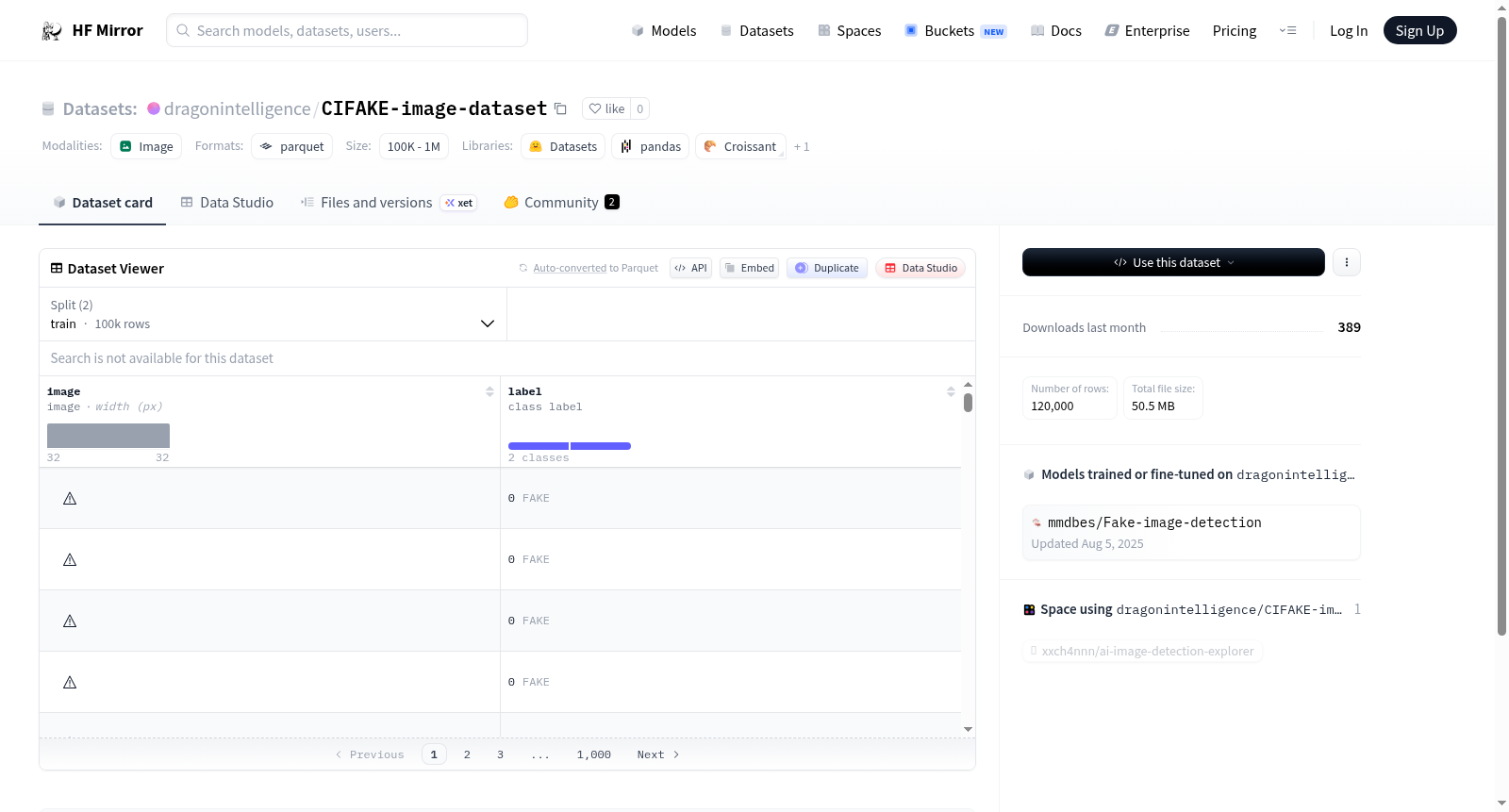Expand the Split train dropdown
This screenshot has height=812, width=1509.
coord(273,314)
